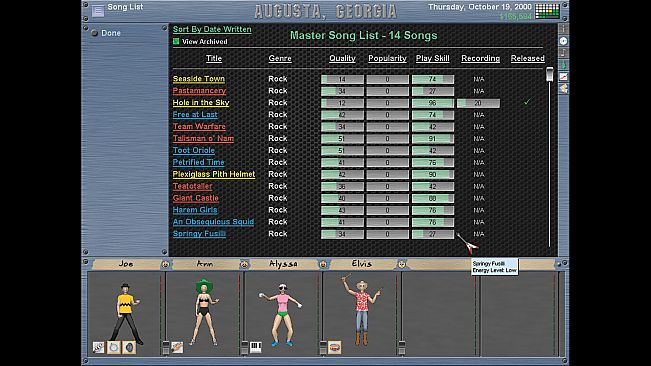Click the green money balance amount

pos(515,17)
